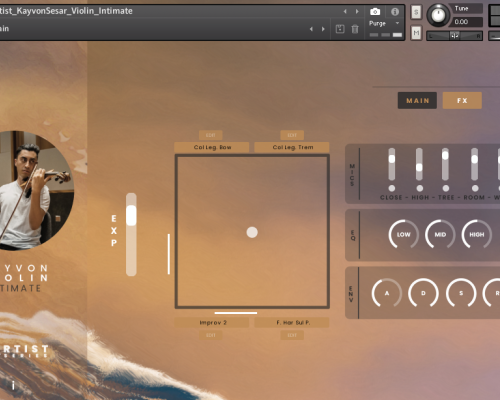Click the D decay envelope knob
This screenshot has height=400, width=500.
[423, 293]
